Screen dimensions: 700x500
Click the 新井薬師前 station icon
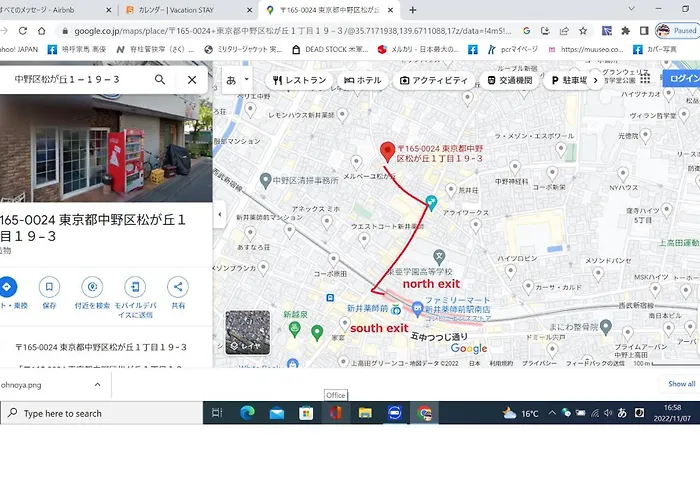396,309
